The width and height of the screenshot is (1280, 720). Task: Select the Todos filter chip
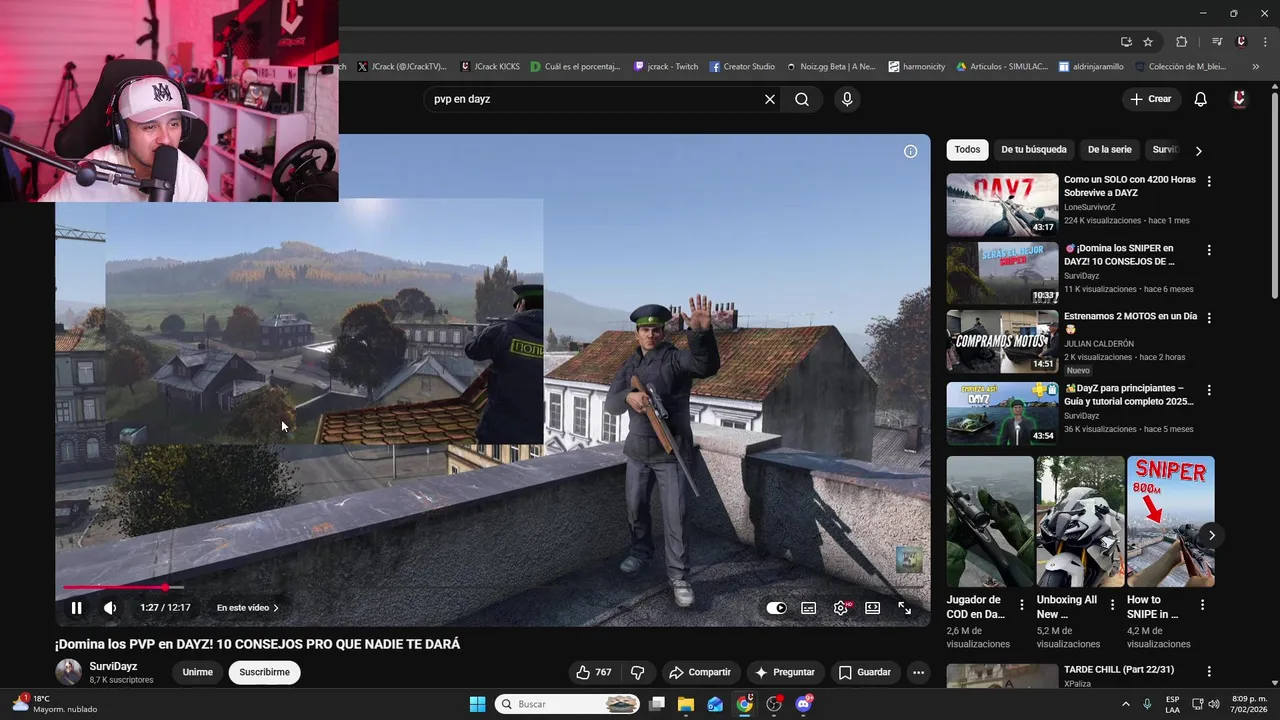967,150
